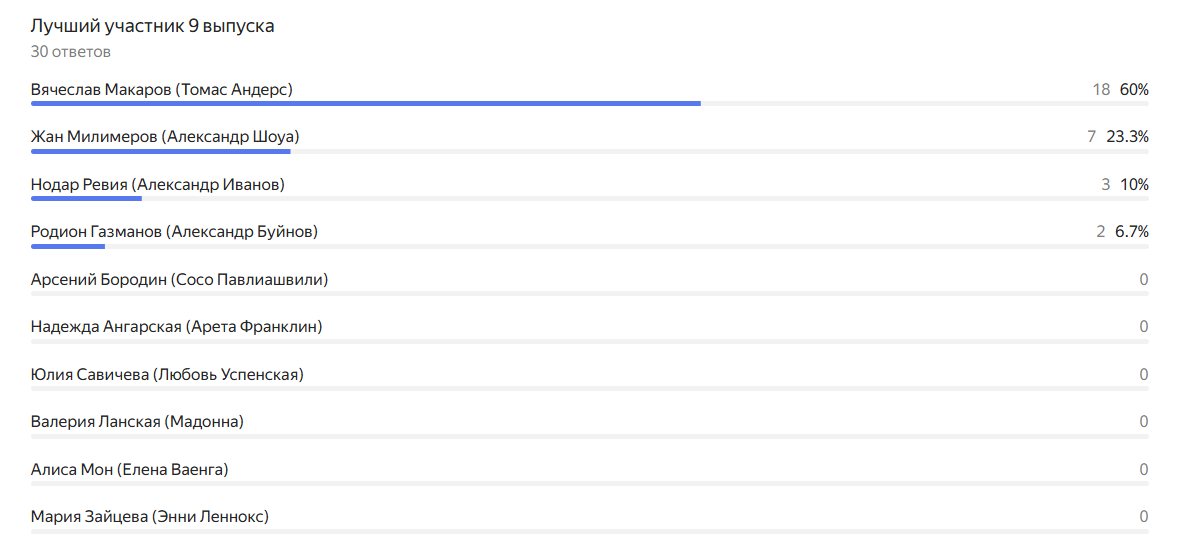Click the title "Лучший участник 9 выпуска"
The height and width of the screenshot is (547, 1177).
coord(152,26)
